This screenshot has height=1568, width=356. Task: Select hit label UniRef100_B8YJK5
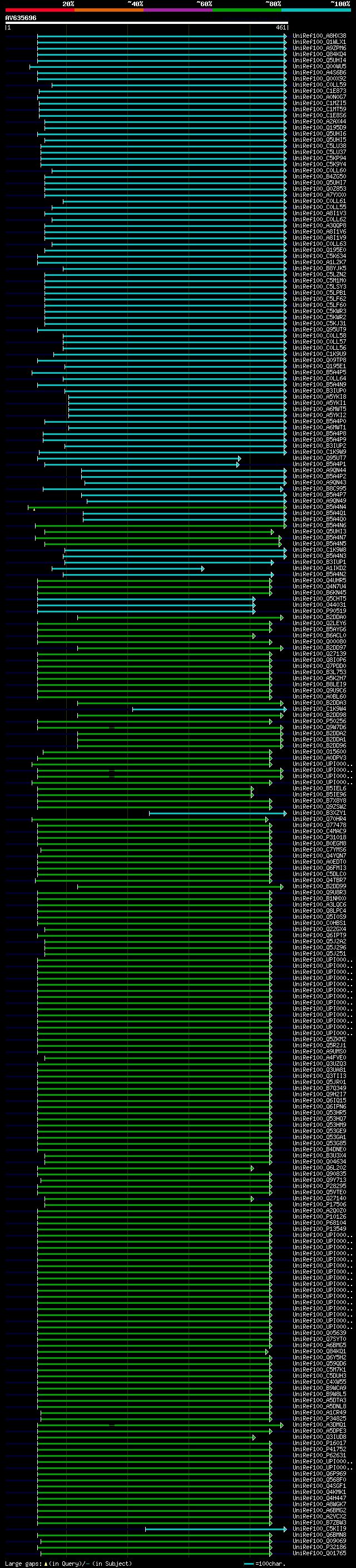[319, 269]
